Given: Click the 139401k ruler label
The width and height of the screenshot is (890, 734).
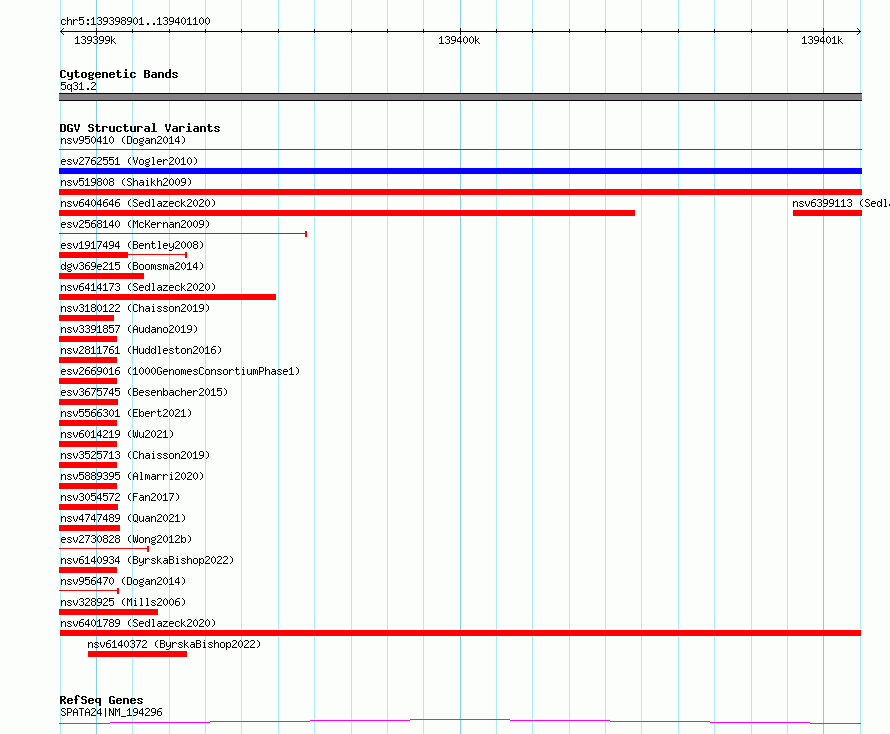Looking at the screenshot, I should [822, 40].
